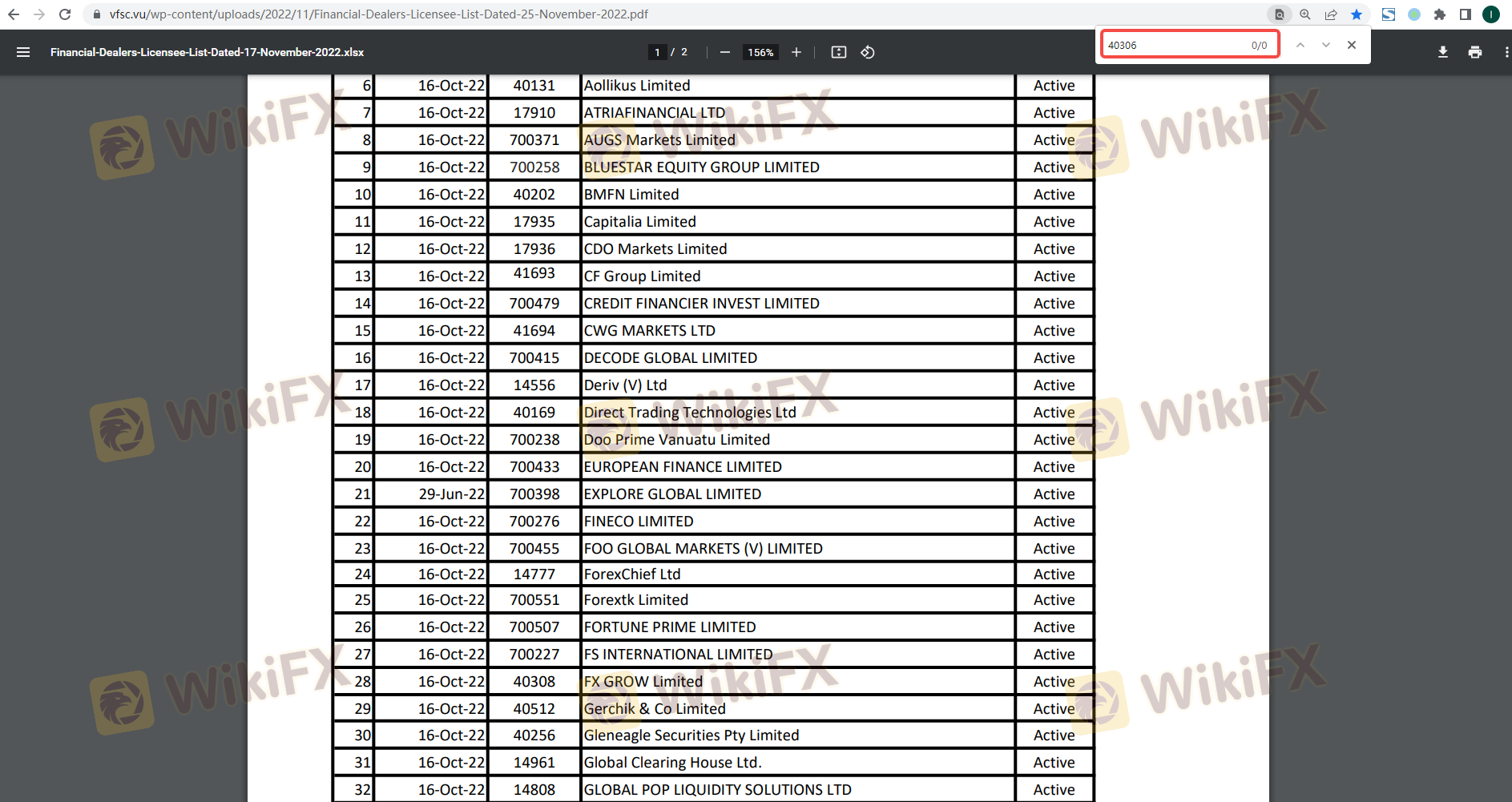Viewport: 1512px width, 802px height.
Task: Click the PDF zoom out button
Action: pos(725,52)
